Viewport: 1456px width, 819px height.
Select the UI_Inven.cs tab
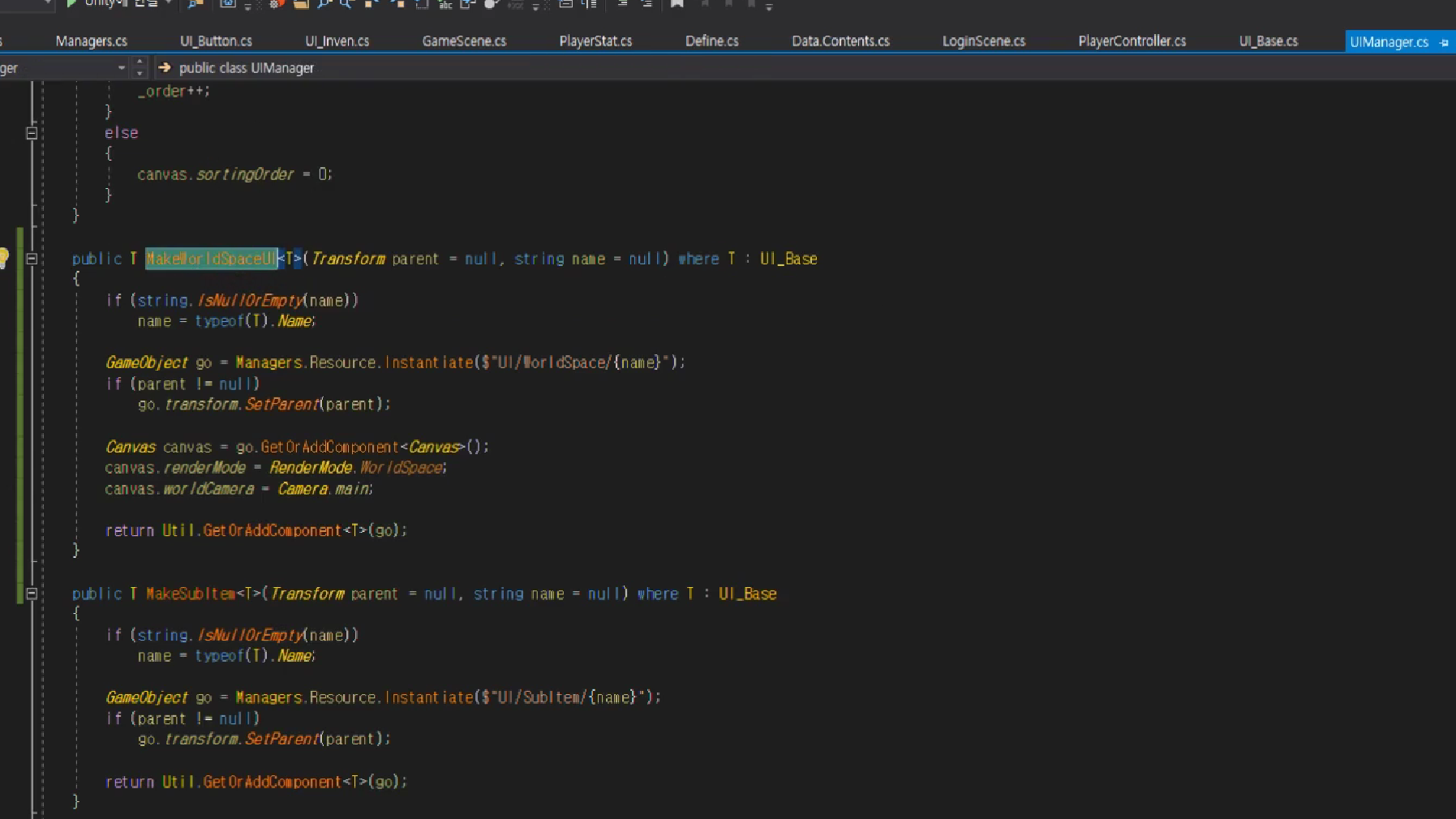[337, 41]
